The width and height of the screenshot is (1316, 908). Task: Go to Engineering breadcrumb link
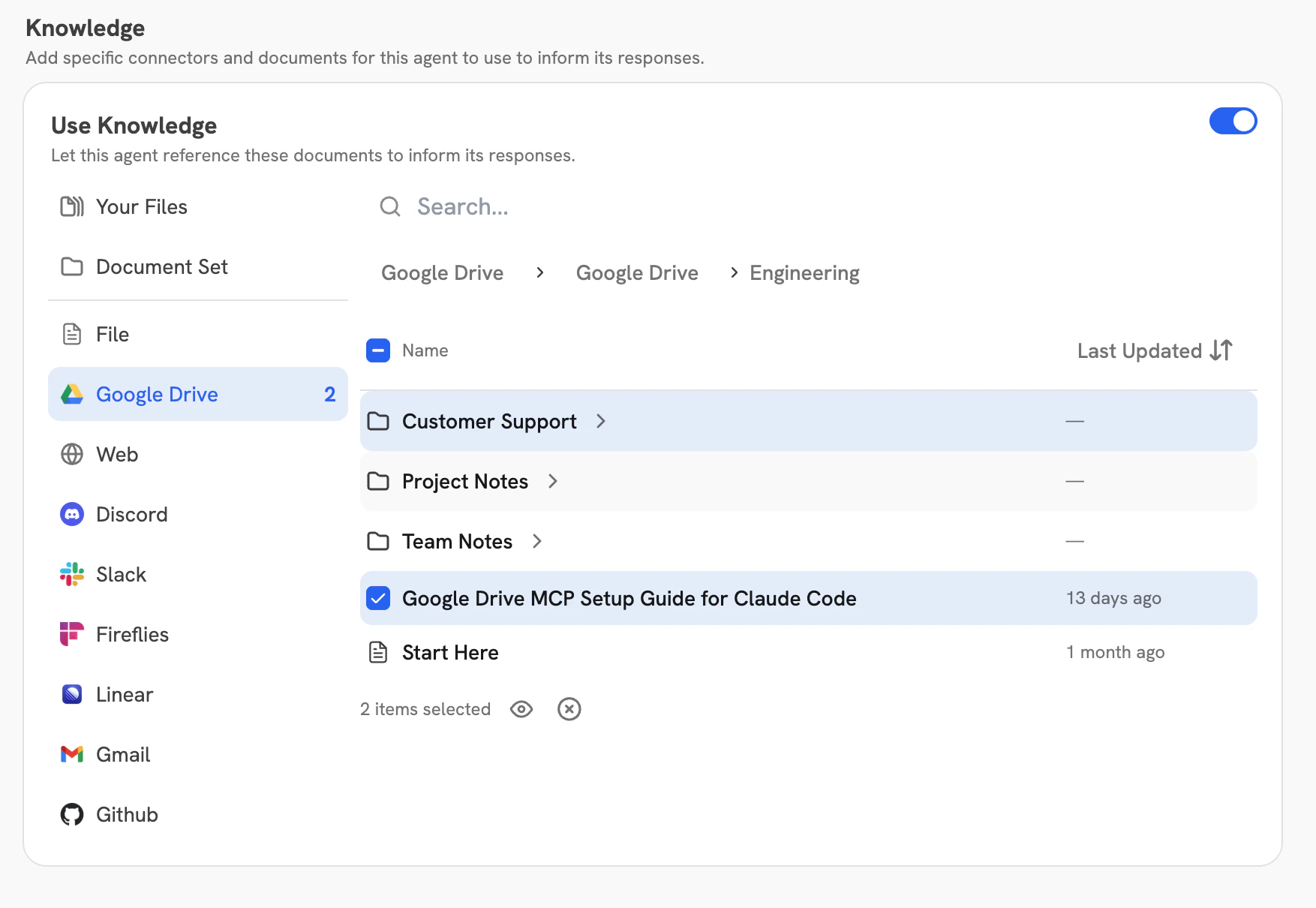[804, 273]
